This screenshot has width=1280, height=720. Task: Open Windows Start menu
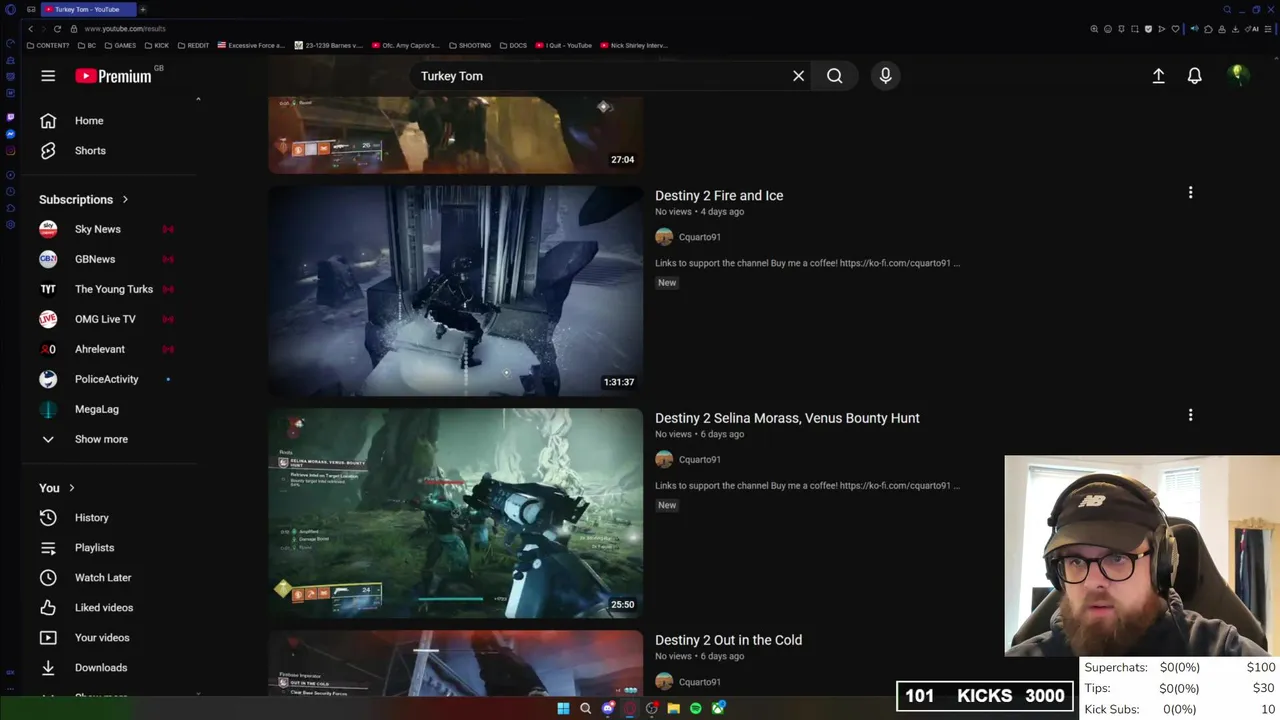tap(563, 708)
